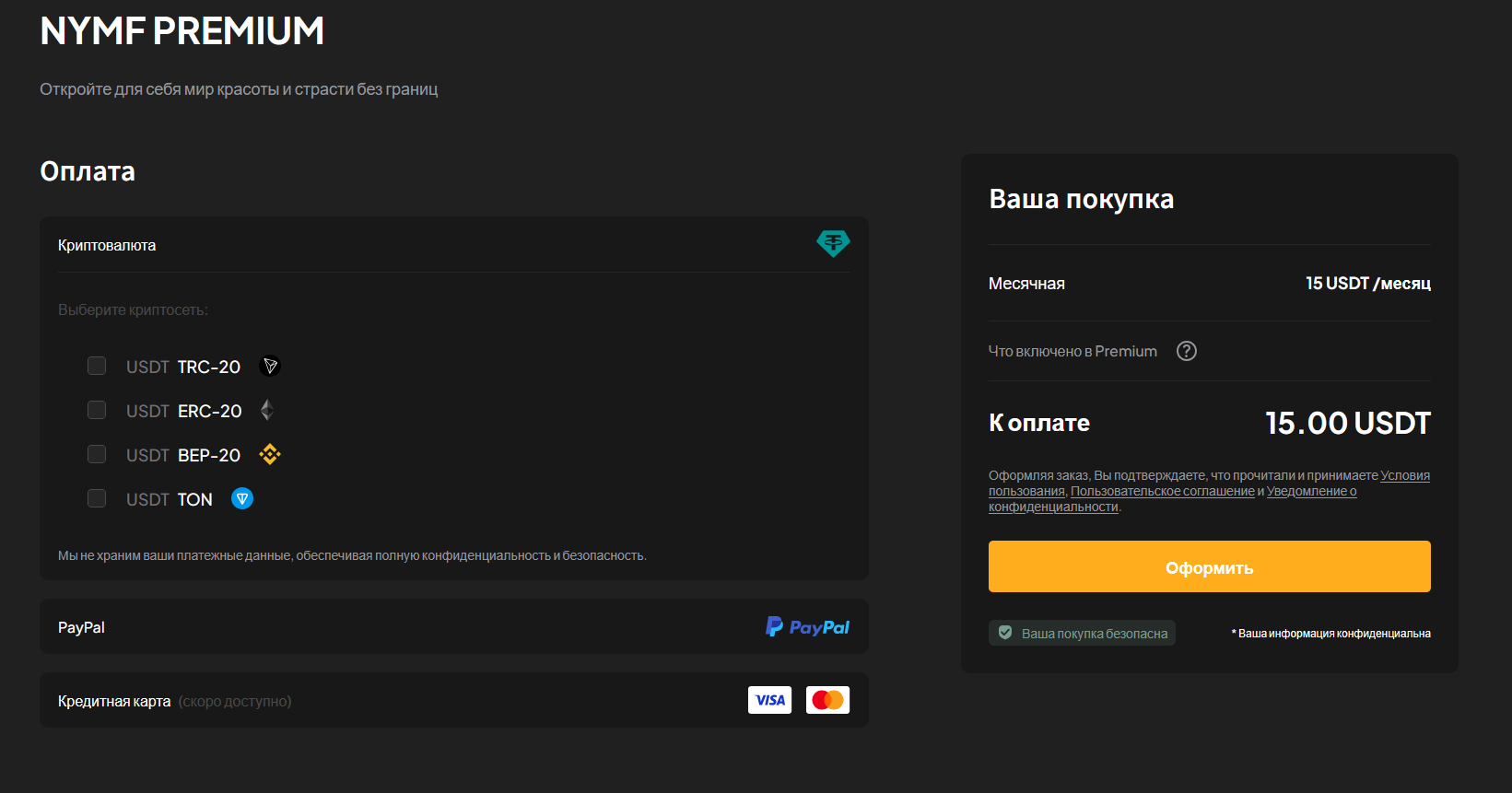The image size is (1512, 793).
Task: Expand the Криптовалюта payment section
Action: 454,245
